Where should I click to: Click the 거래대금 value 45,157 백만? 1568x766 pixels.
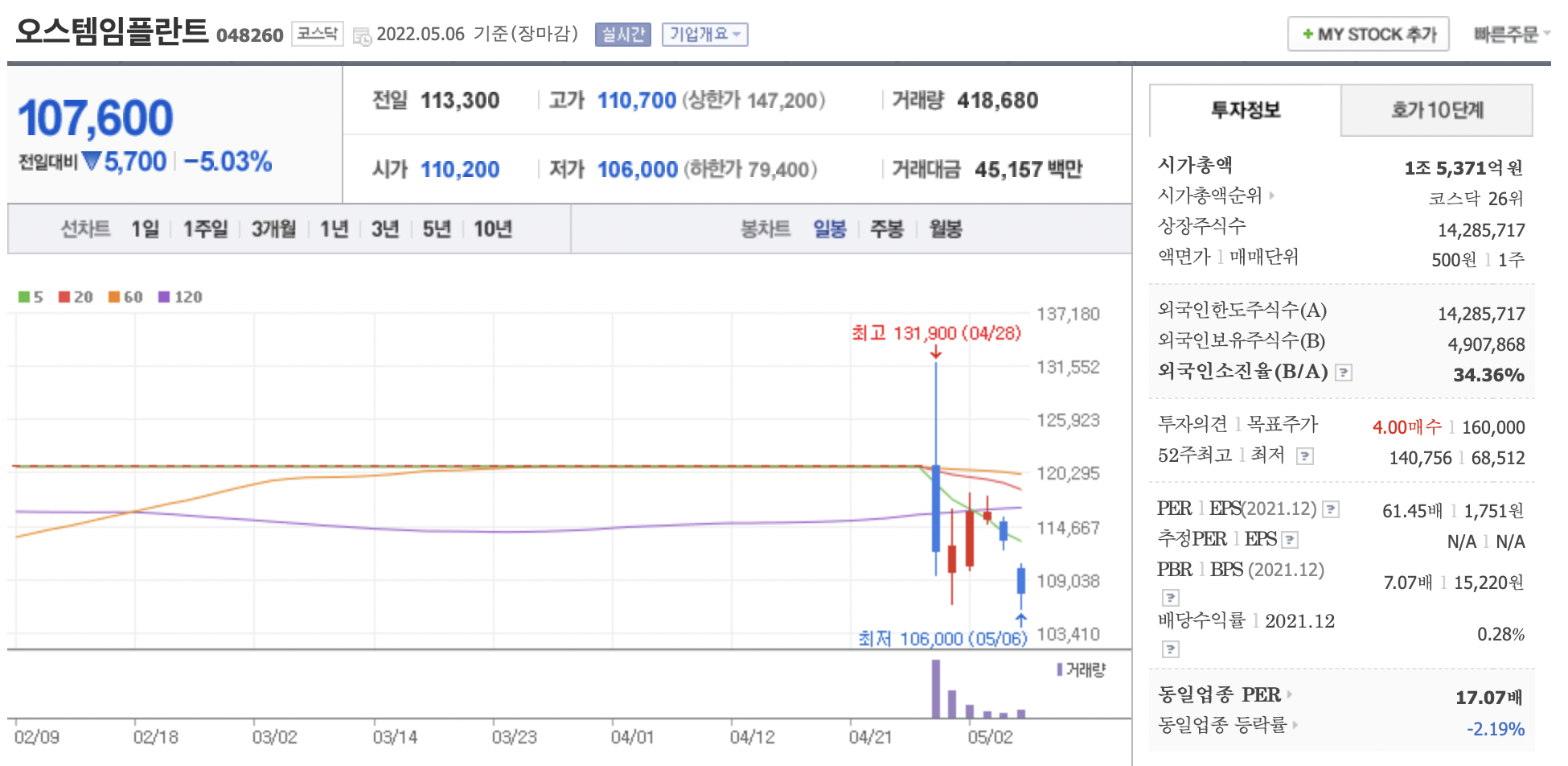click(x=1028, y=170)
